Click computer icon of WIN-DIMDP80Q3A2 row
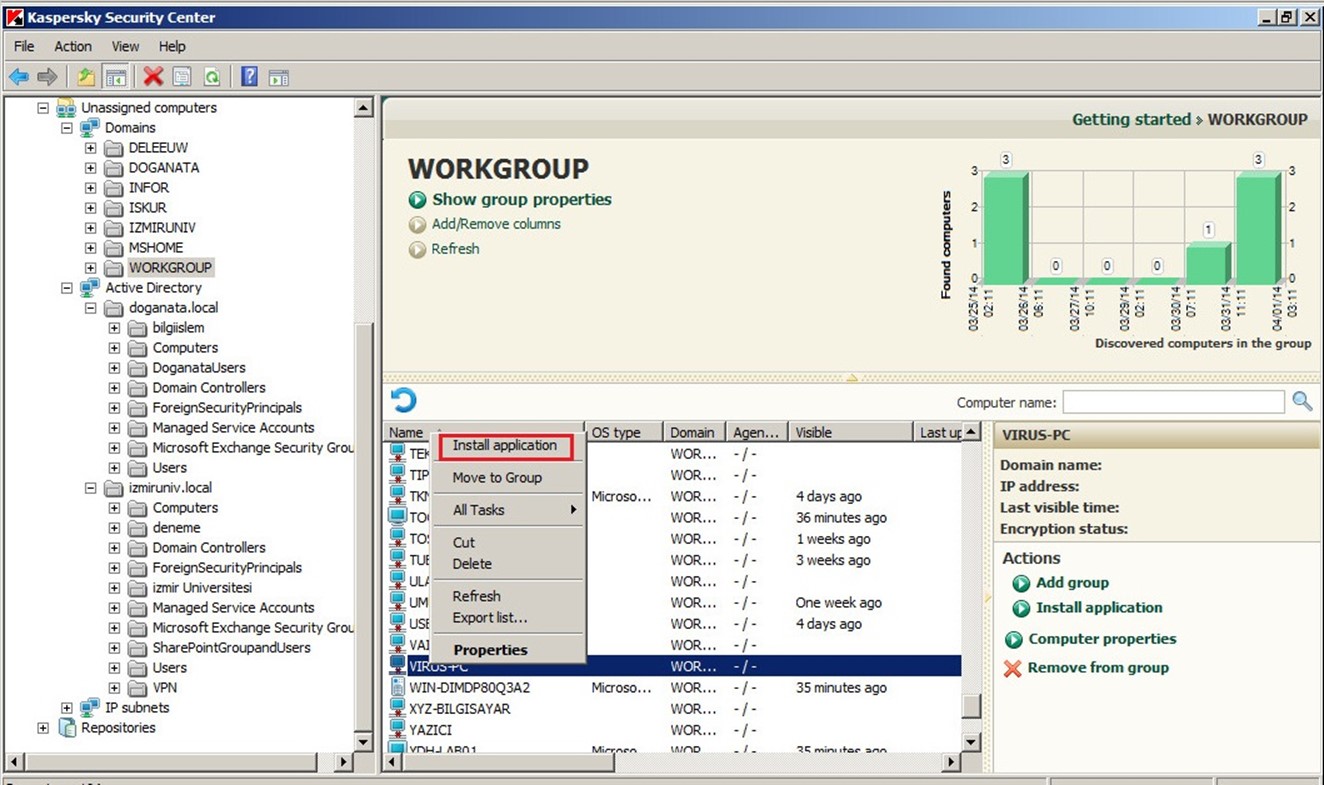 tap(397, 688)
